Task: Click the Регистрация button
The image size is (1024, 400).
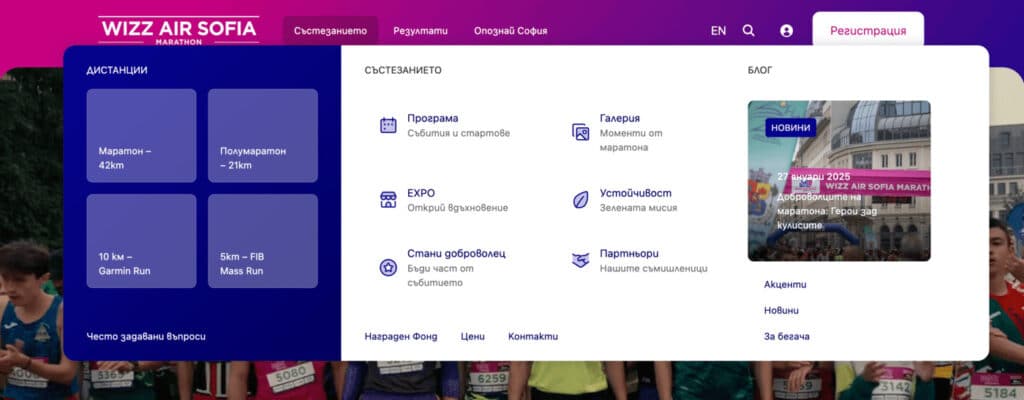Action: point(868,31)
